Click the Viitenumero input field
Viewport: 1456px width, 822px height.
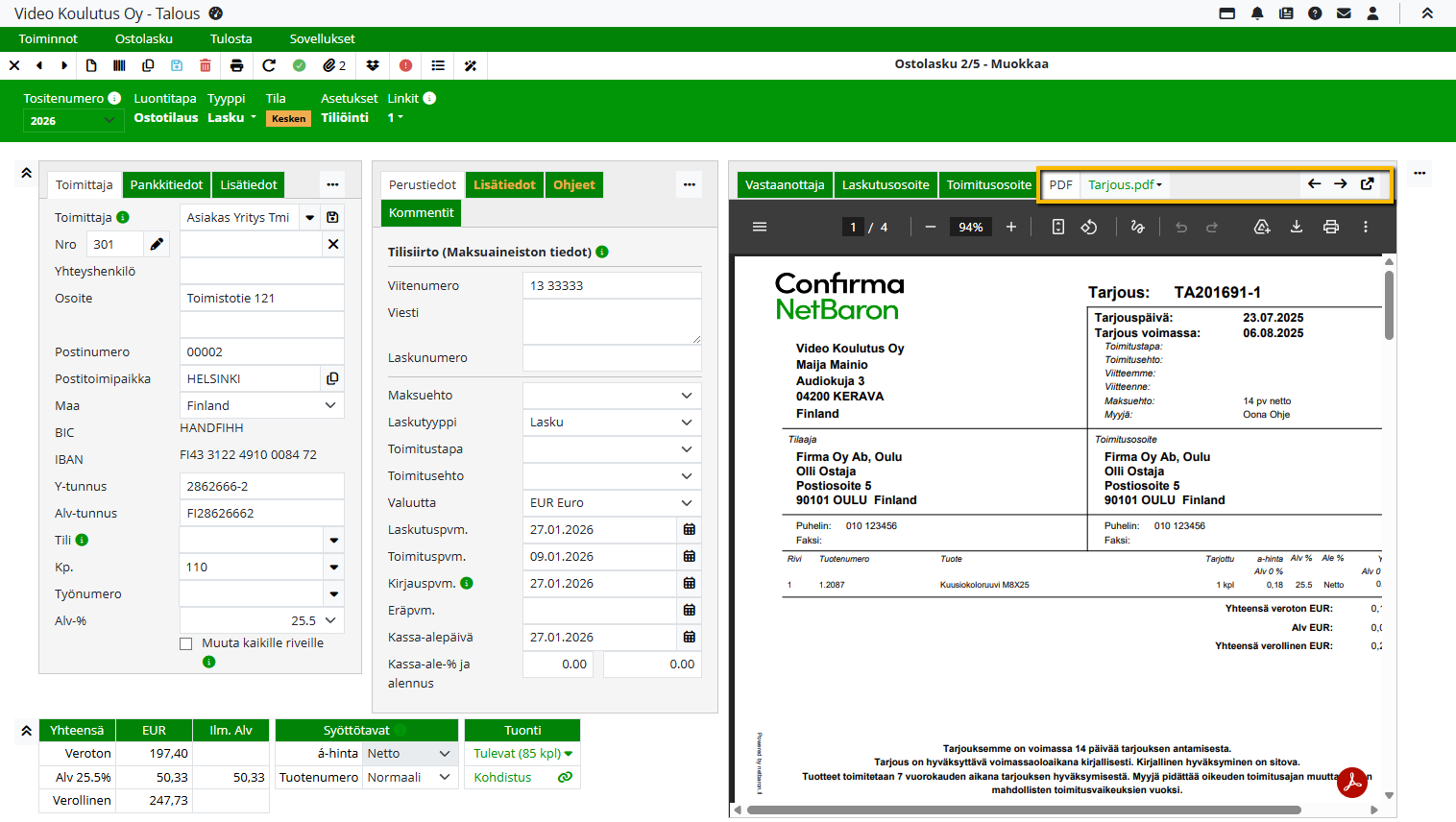coord(611,286)
